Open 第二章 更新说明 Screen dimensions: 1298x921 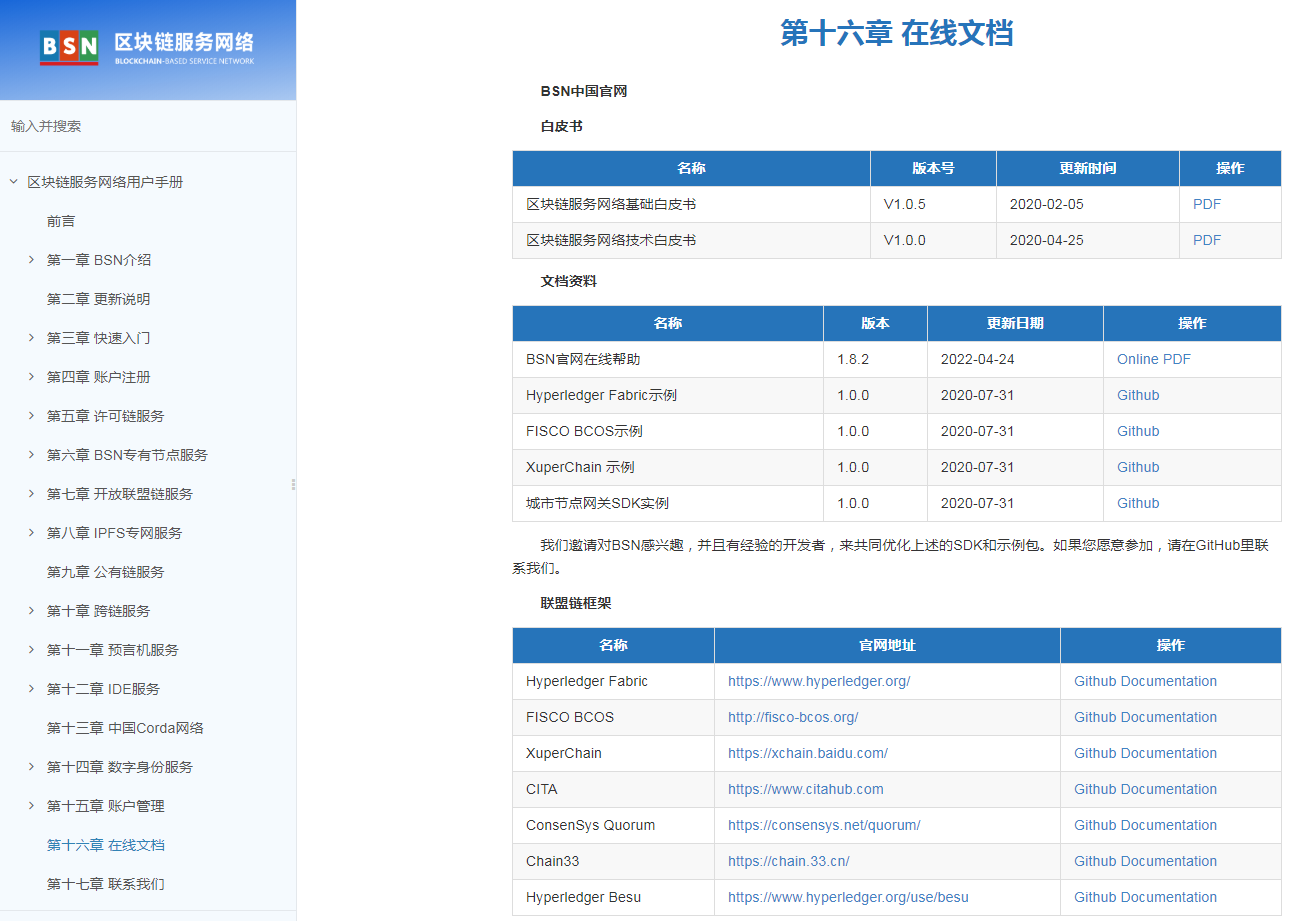coord(98,299)
